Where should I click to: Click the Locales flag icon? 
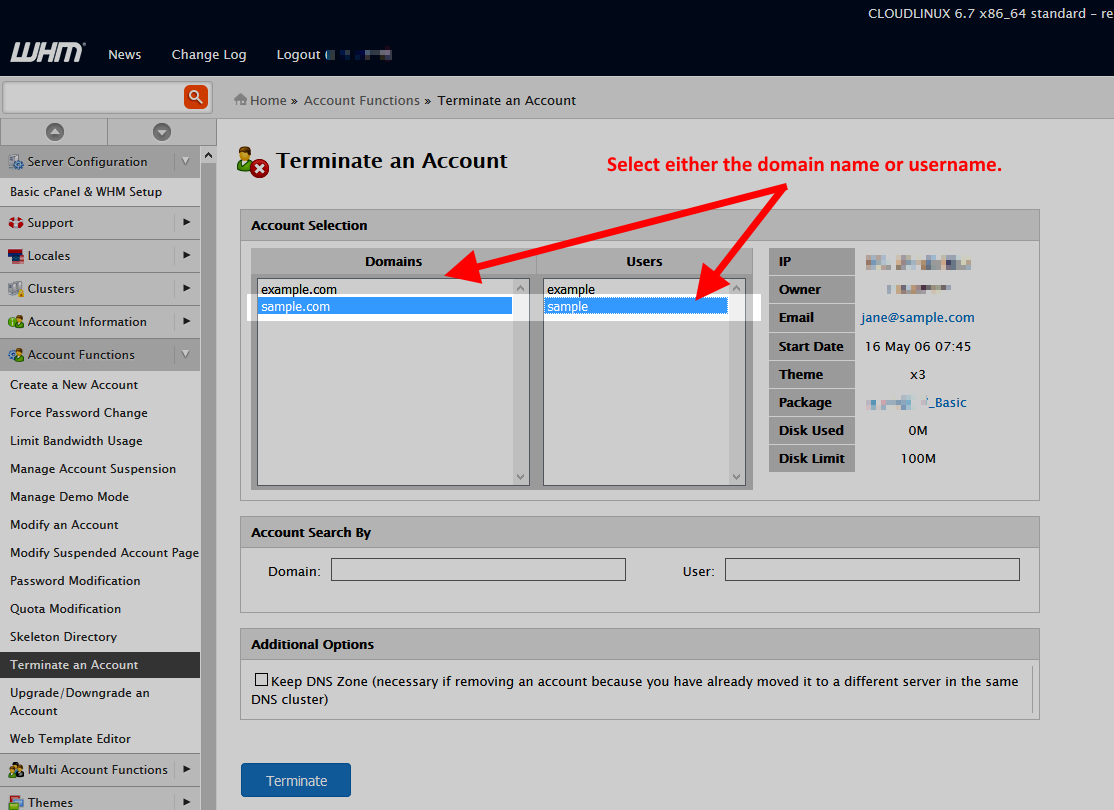pos(16,256)
